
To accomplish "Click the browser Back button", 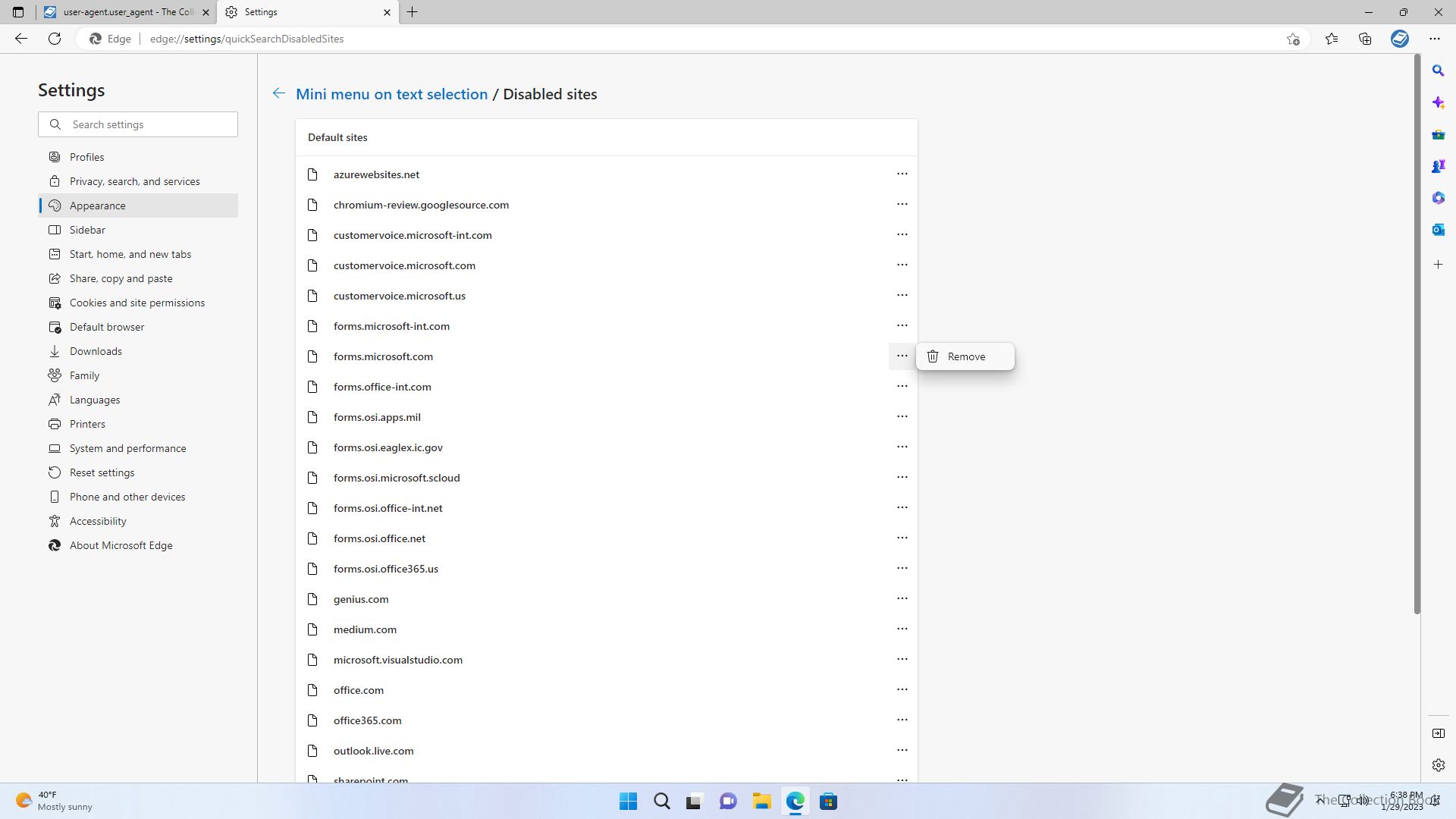I will click(21, 39).
